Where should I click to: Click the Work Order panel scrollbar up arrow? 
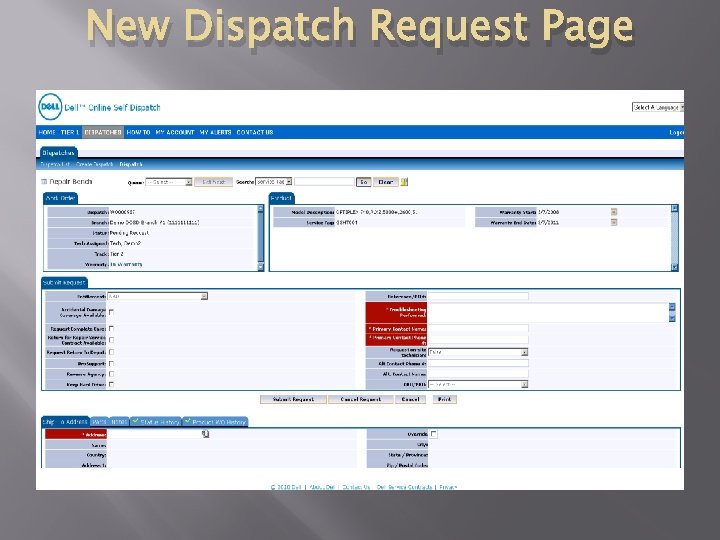261,209
